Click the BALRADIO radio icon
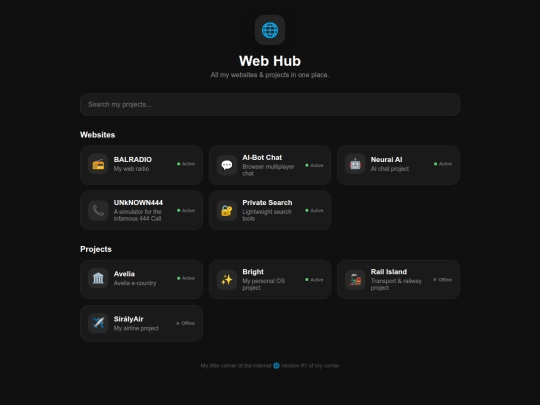This screenshot has width=540, height=405. tap(98, 164)
